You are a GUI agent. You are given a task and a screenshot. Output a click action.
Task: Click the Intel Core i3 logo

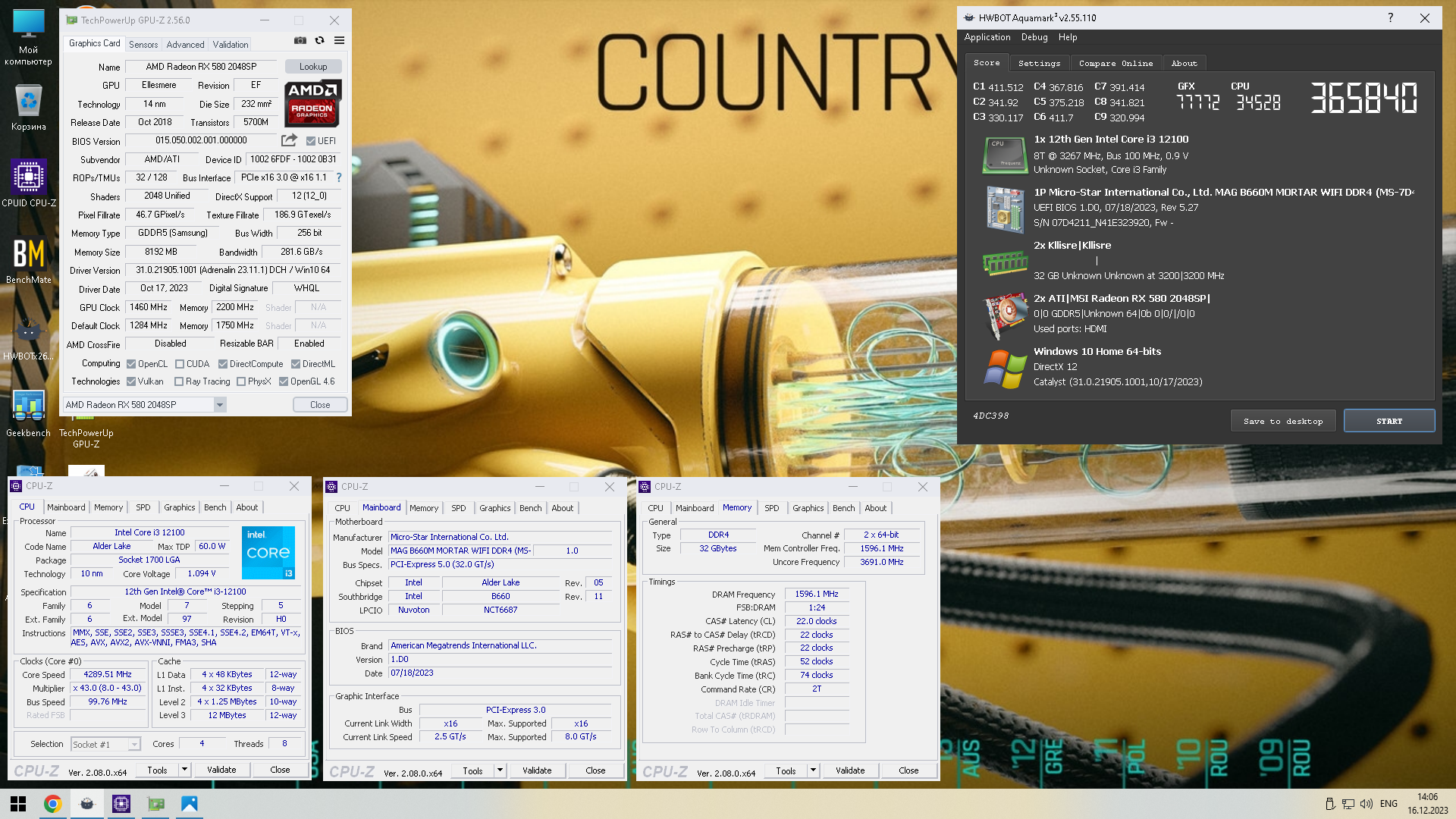click(x=268, y=553)
